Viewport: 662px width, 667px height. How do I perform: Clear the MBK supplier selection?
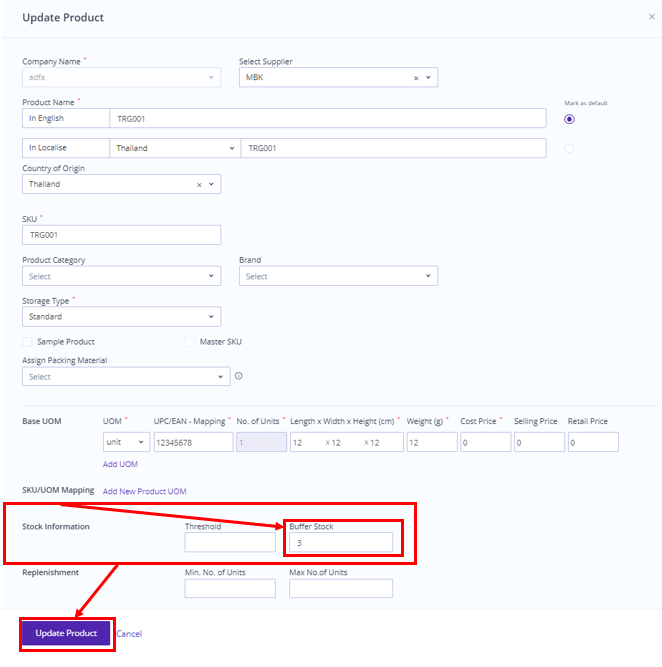click(x=416, y=78)
